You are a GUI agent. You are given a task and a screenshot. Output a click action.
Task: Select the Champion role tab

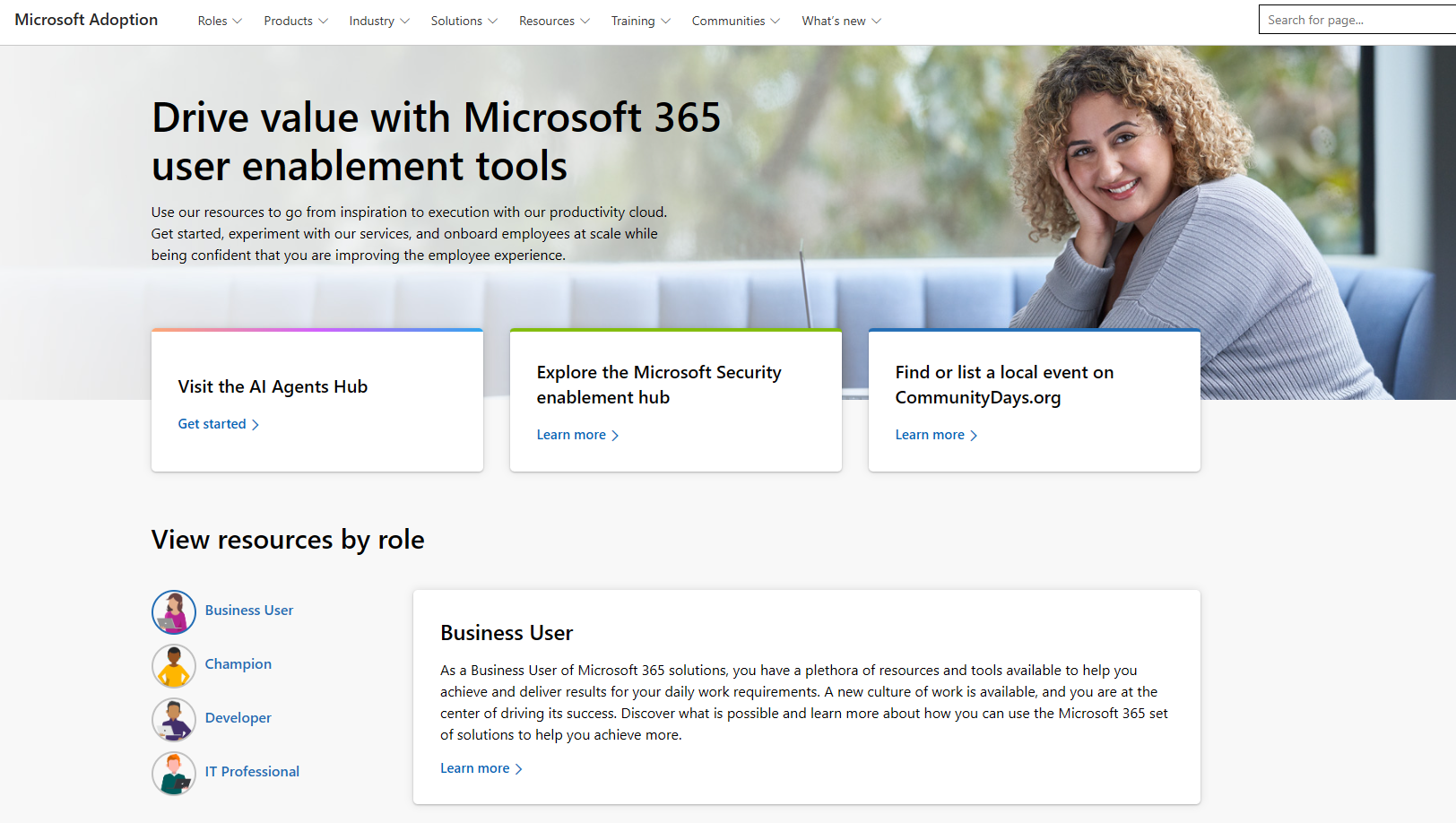tap(238, 664)
